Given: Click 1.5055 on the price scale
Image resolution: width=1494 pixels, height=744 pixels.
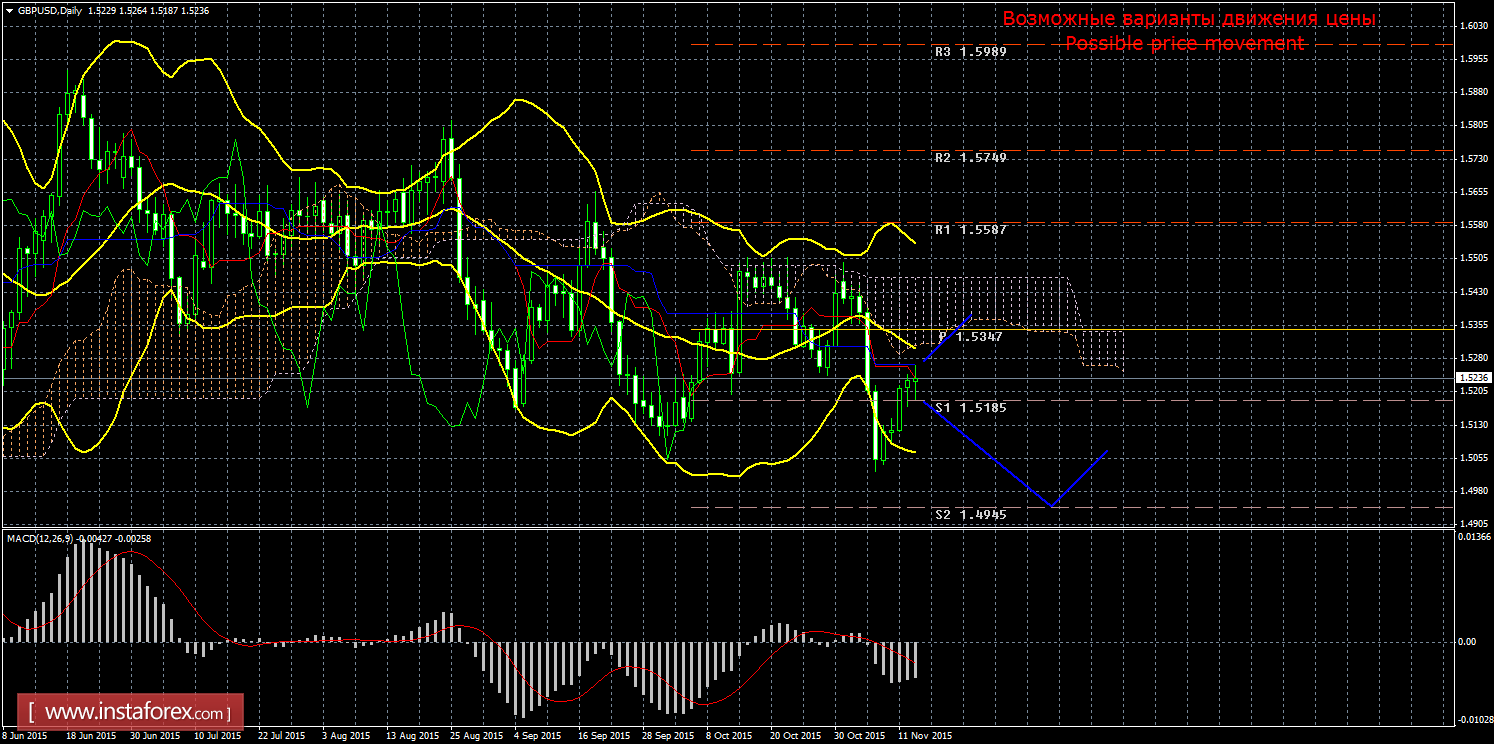Looking at the screenshot, I should 1474,458.
